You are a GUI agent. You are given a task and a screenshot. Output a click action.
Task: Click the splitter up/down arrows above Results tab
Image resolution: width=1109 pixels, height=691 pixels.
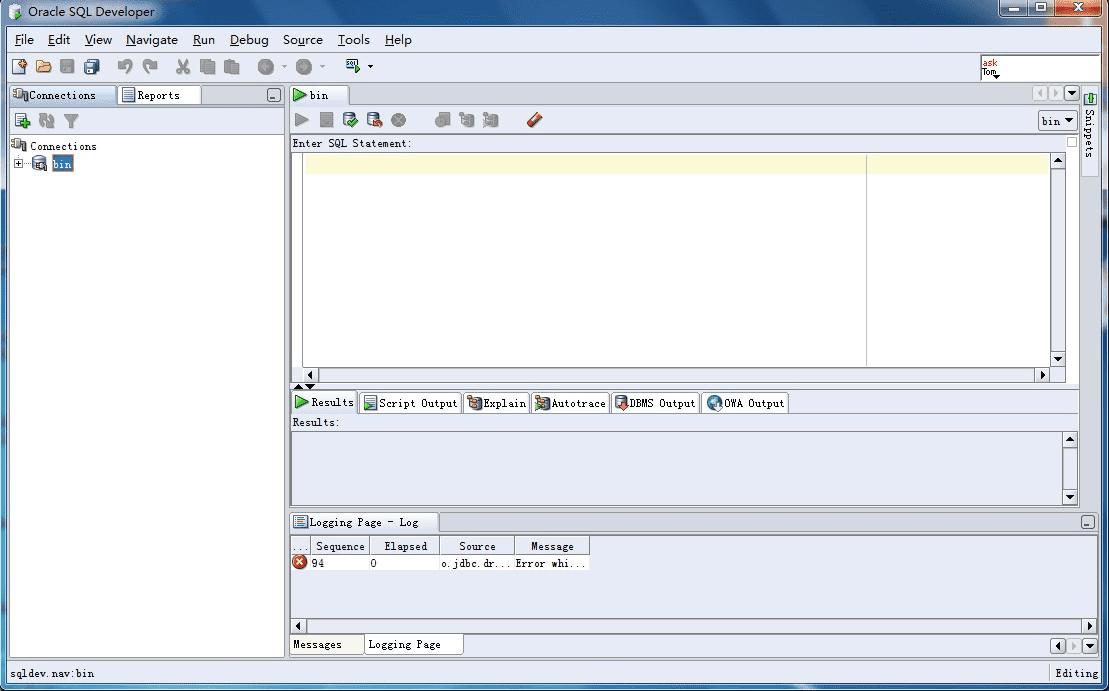click(x=304, y=386)
